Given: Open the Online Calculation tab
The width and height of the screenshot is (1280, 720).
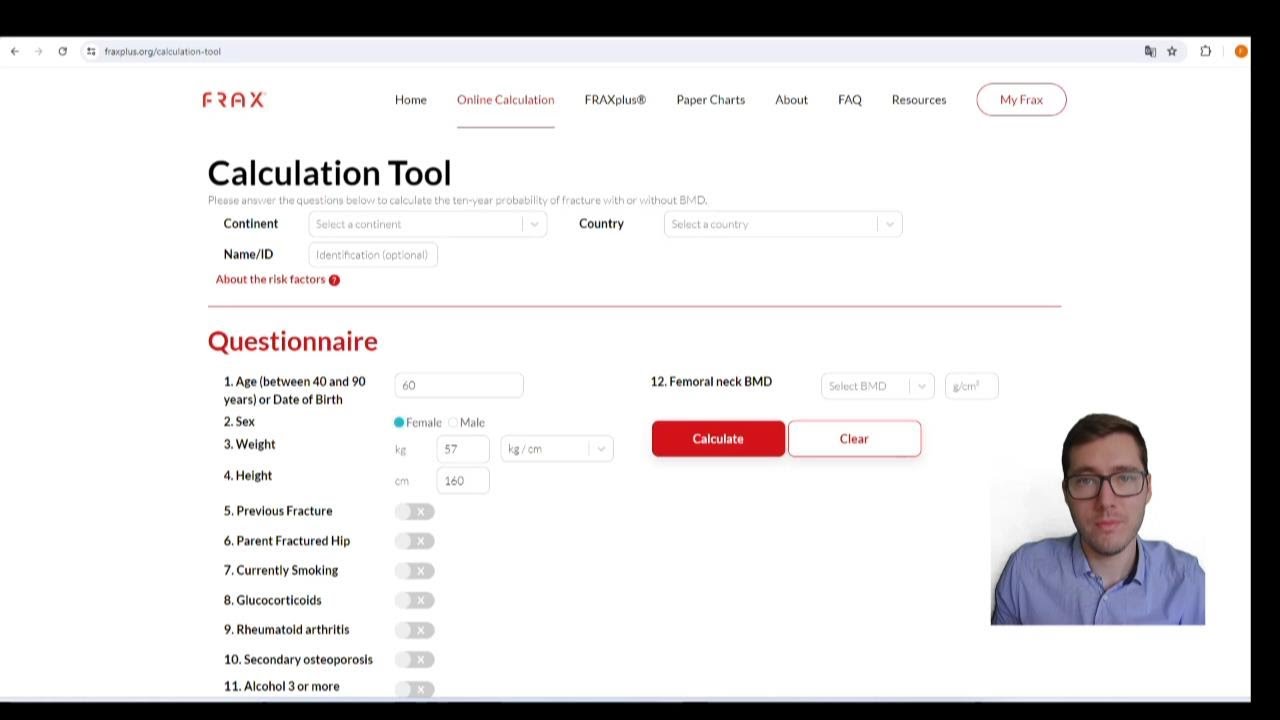Looking at the screenshot, I should tap(505, 100).
